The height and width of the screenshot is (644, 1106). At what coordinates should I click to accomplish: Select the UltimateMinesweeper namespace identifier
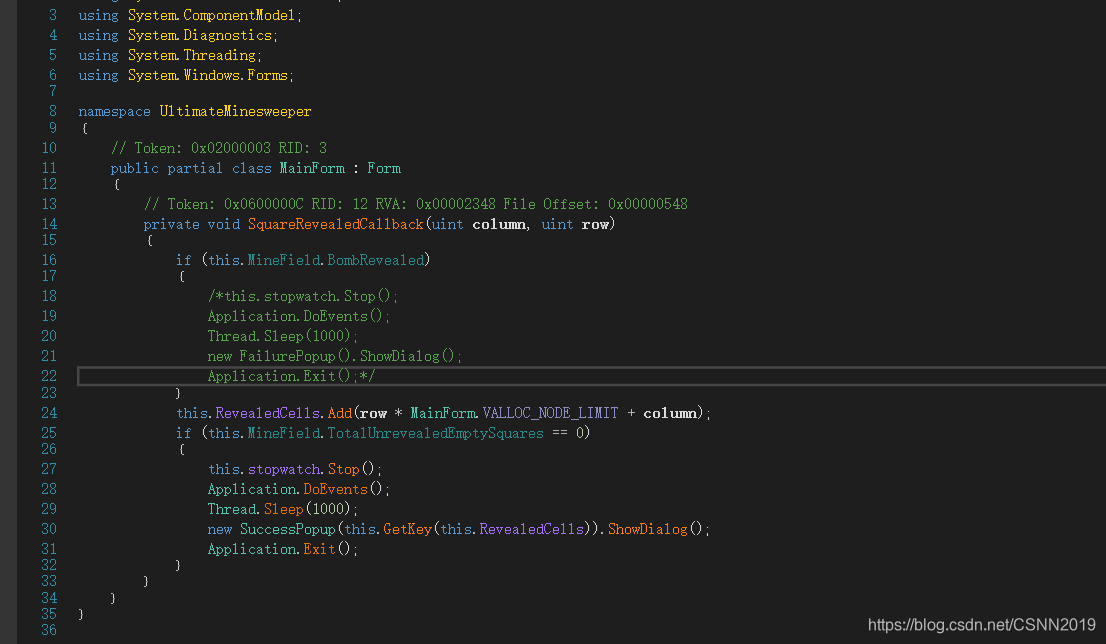point(235,111)
